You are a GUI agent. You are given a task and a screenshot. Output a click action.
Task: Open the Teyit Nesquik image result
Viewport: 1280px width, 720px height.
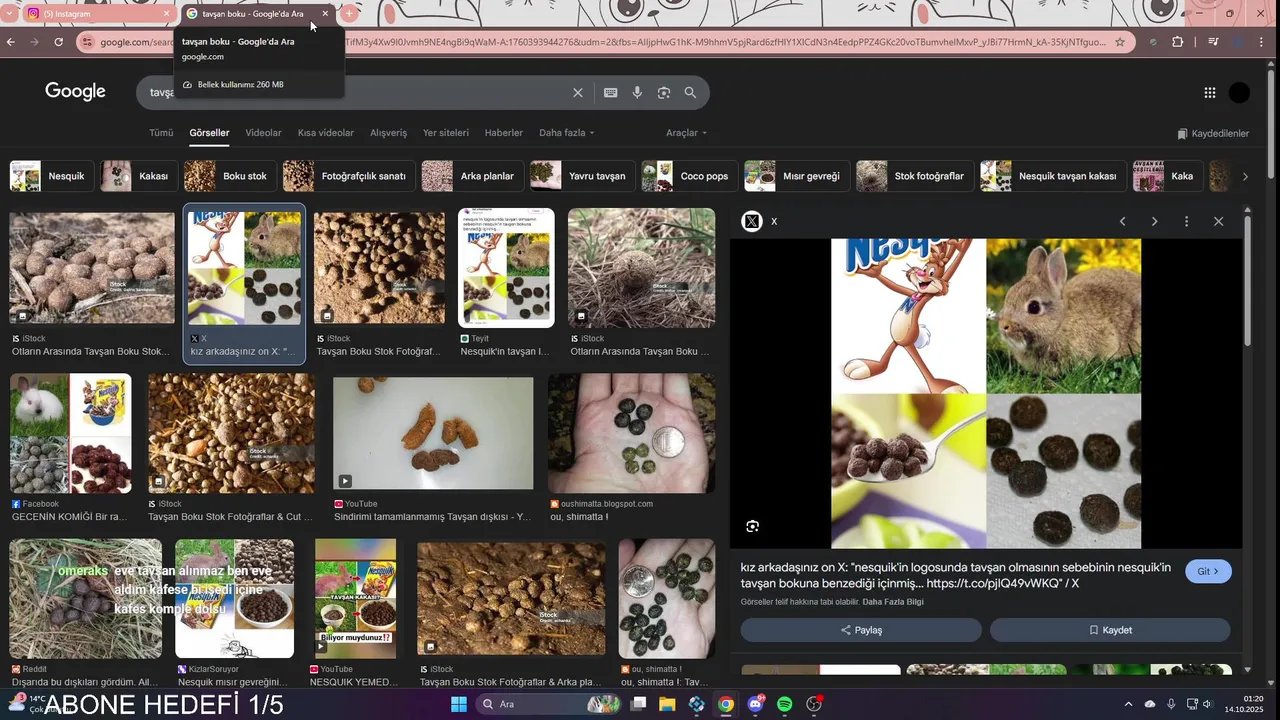click(x=506, y=268)
